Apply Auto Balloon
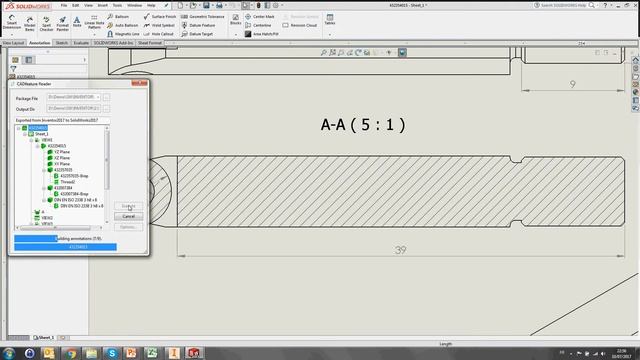Viewport: 640px width, 360px height. (x=123, y=25)
